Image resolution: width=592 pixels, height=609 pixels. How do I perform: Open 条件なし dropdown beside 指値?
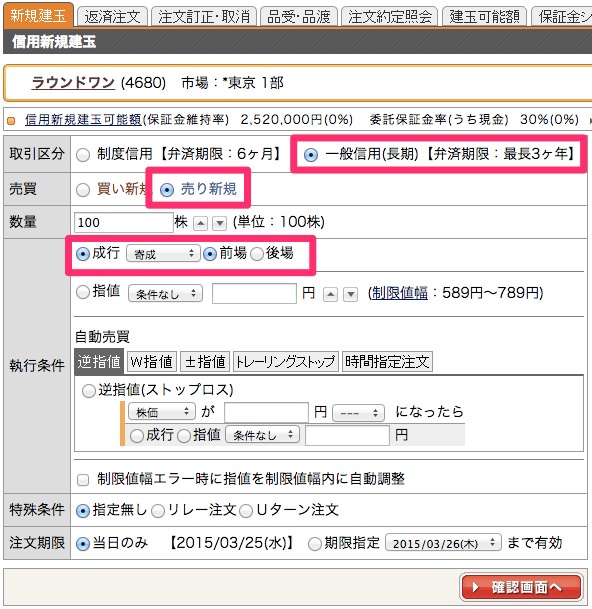pyautogui.click(x=165, y=294)
